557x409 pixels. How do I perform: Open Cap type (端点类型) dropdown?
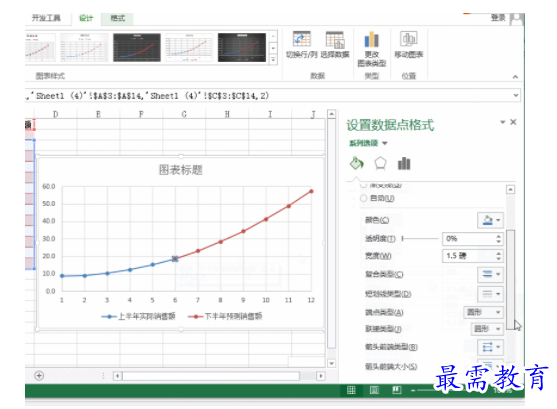coord(483,312)
